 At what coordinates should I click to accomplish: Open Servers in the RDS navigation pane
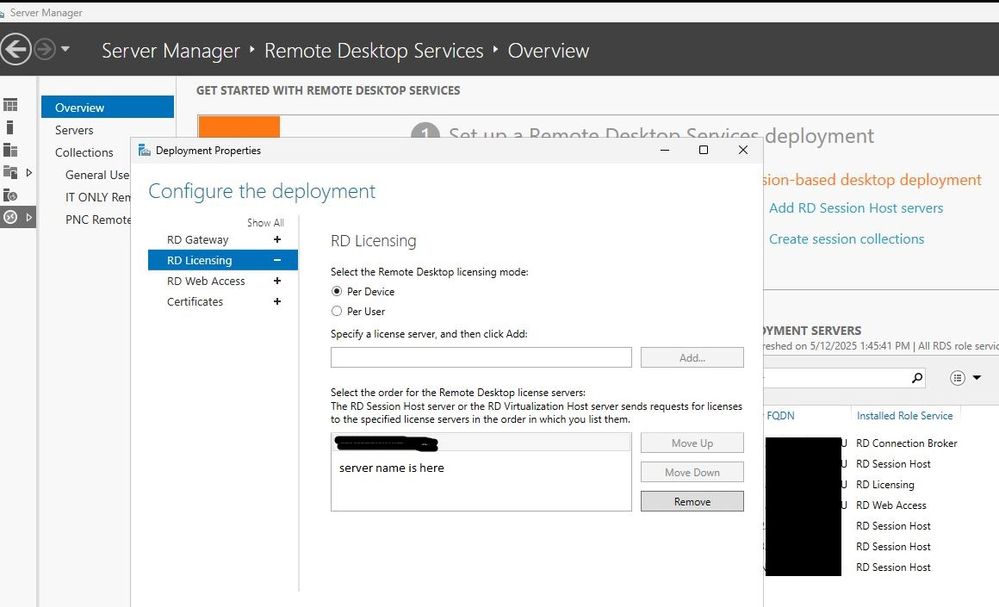click(74, 130)
